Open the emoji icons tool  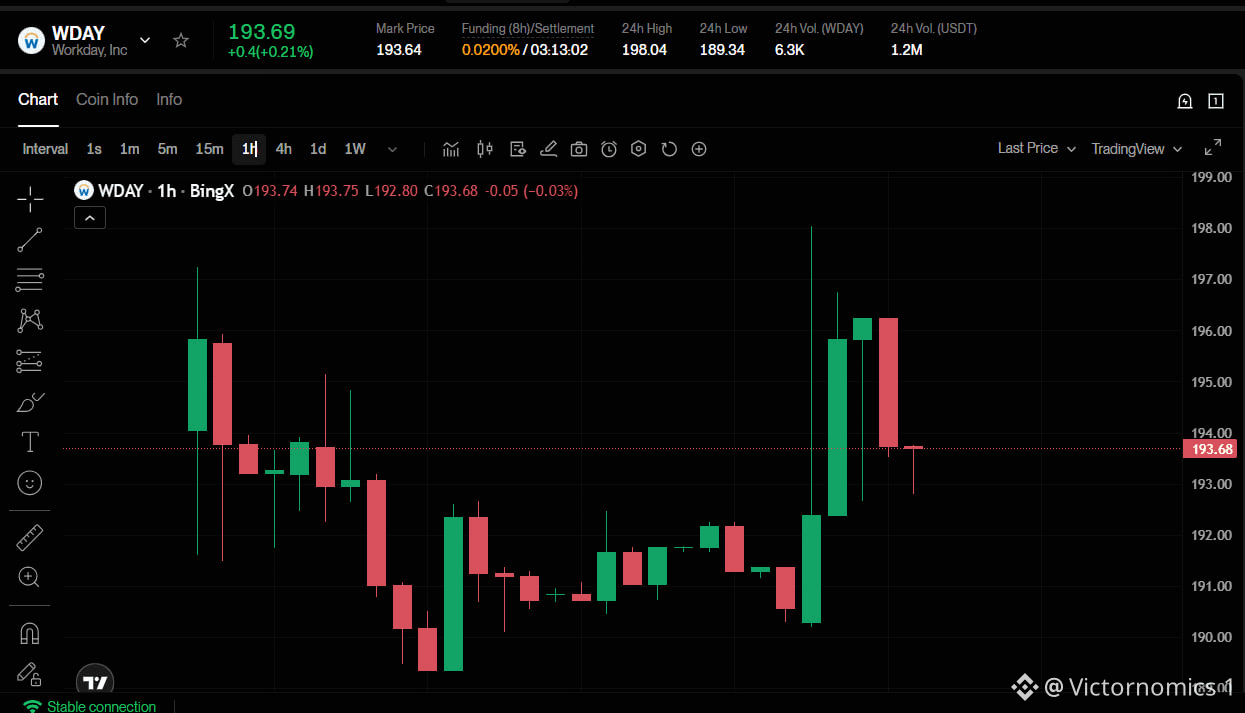tap(30, 483)
